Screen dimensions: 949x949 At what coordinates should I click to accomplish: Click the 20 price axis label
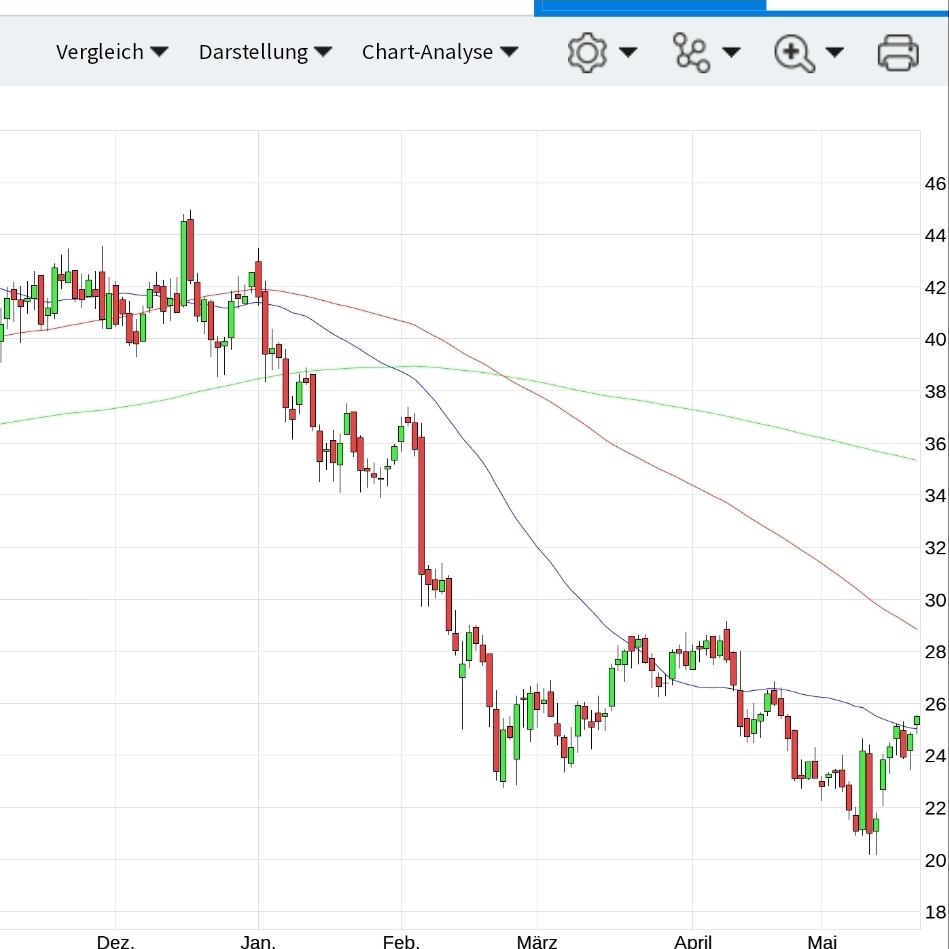coord(935,860)
